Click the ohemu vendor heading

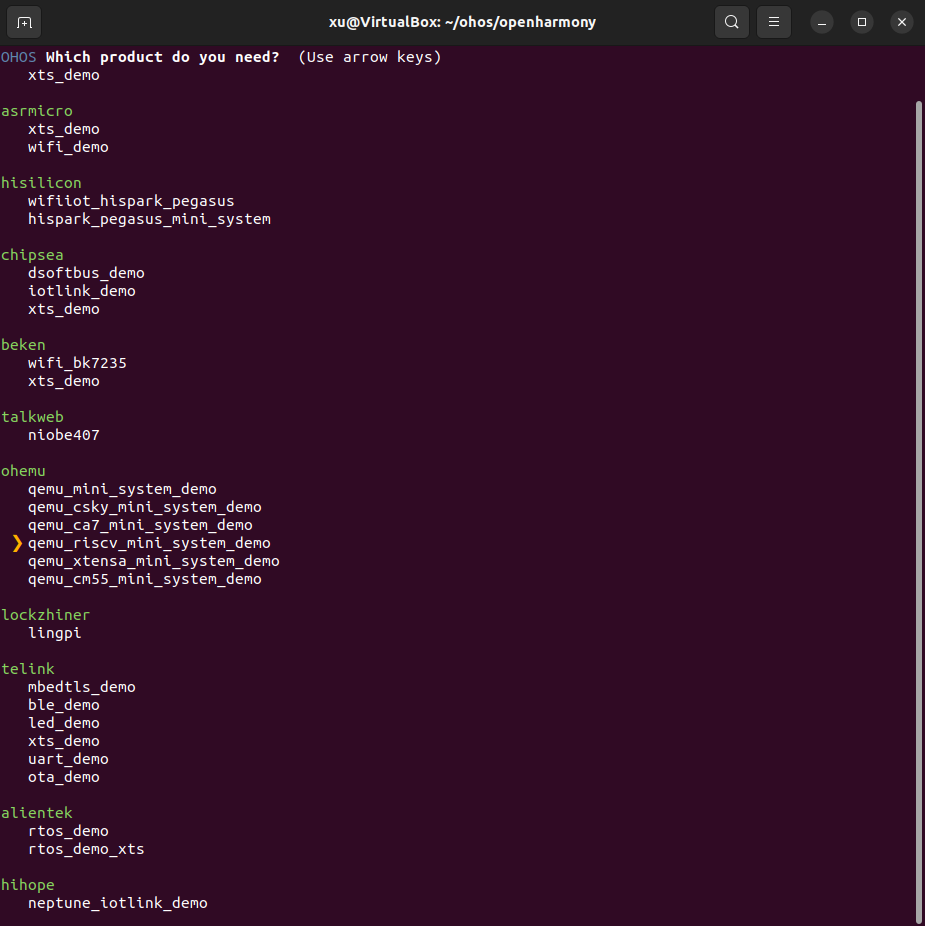(23, 471)
